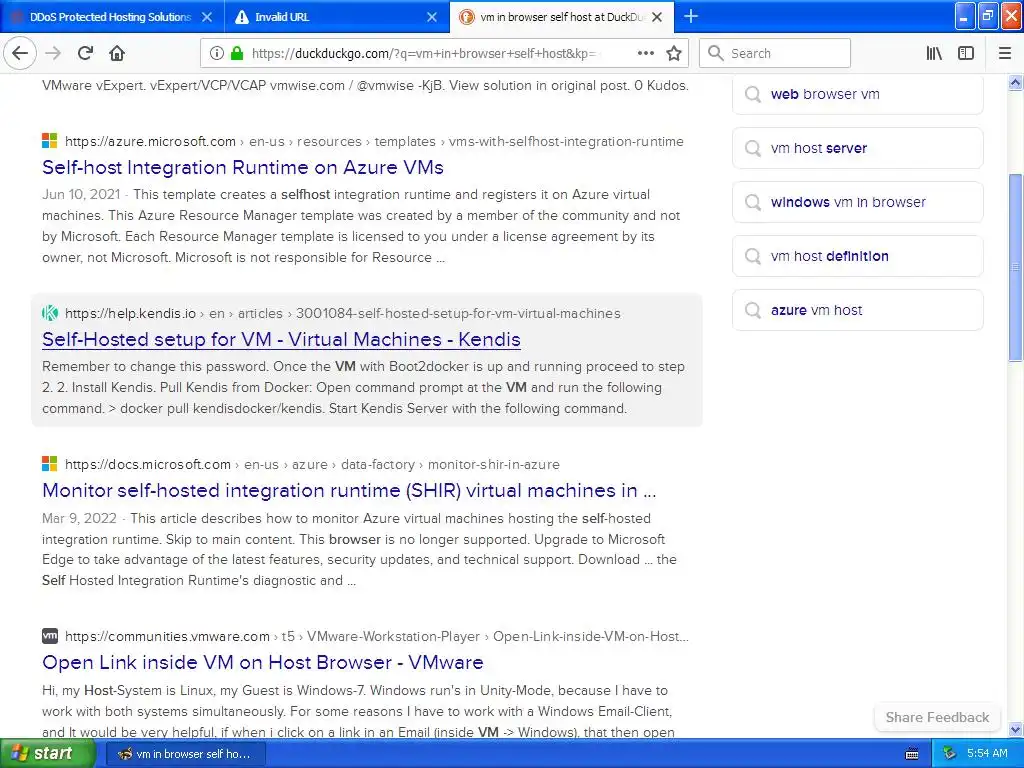Select related search azure vm host
The width and height of the screenshot is (1024, 768).
pyautogui.click(x=857, y=310)
